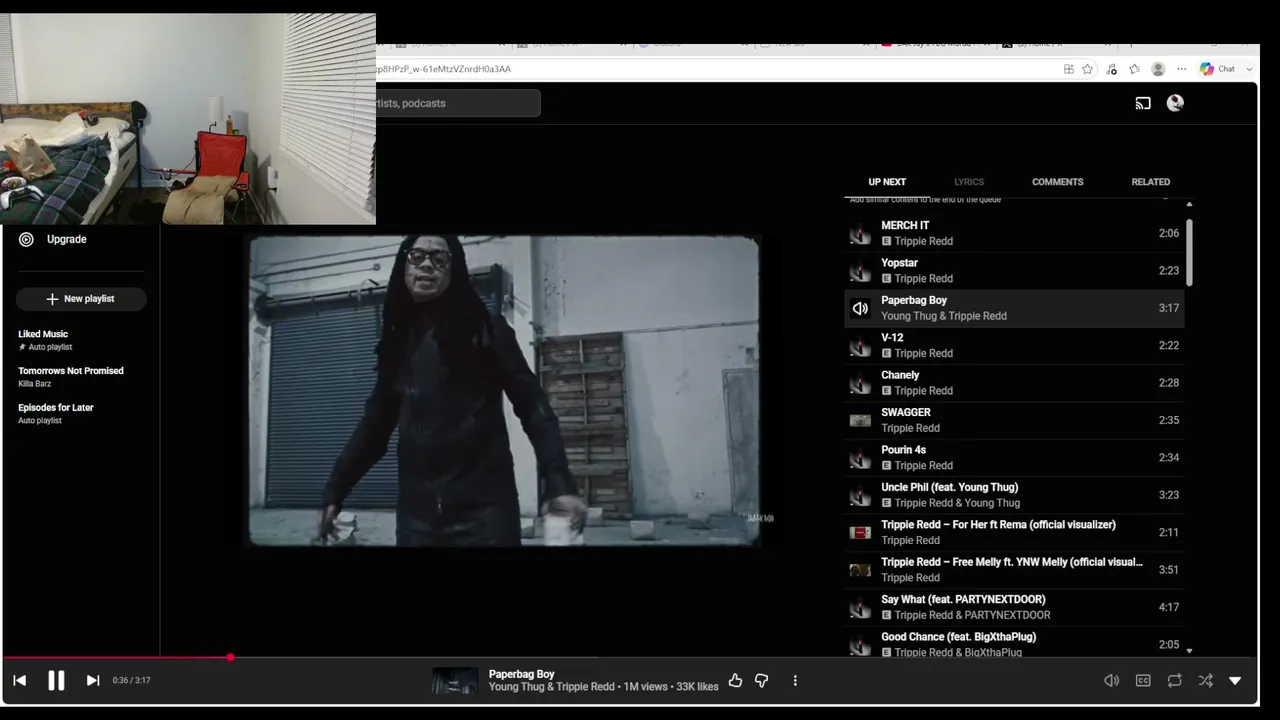Play Say What feat. PARTYNEXTDOOR
This screenshot has width=1280, height=720.
[1014, 608]
